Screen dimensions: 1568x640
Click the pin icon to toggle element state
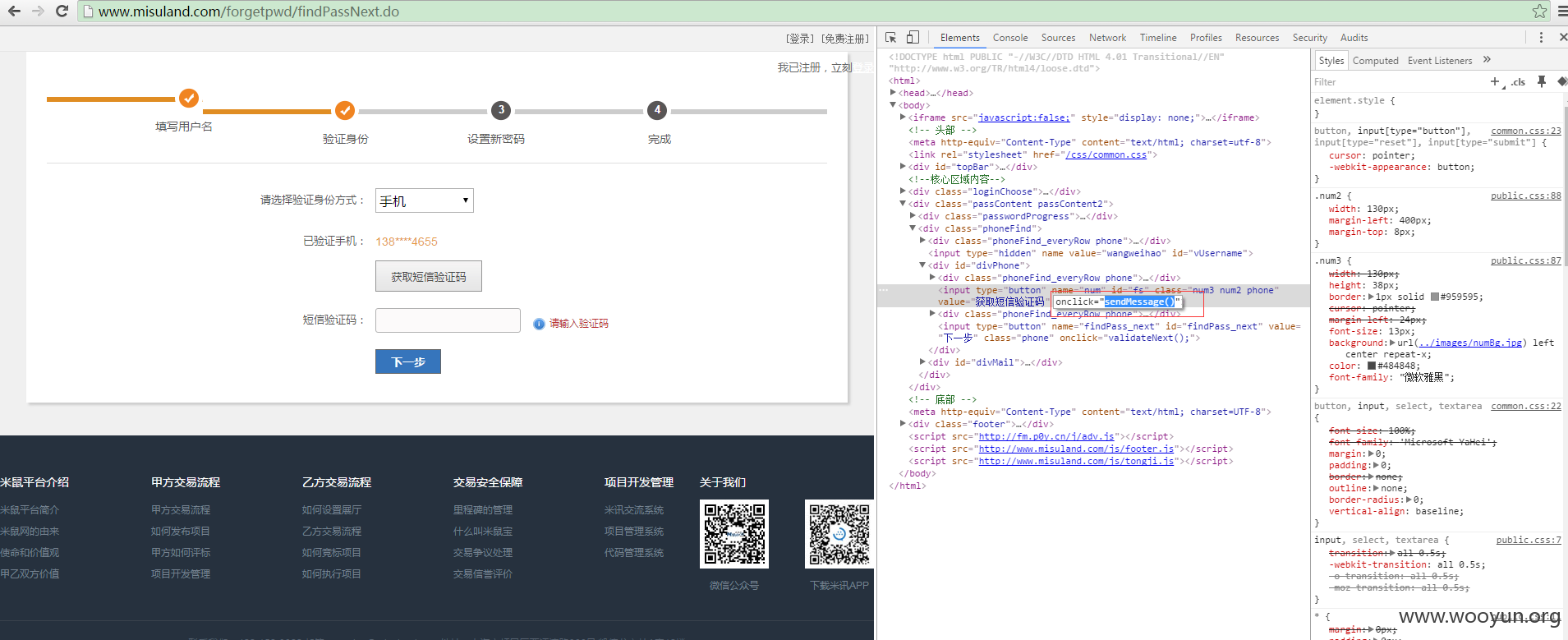[x=1542, y=81]
